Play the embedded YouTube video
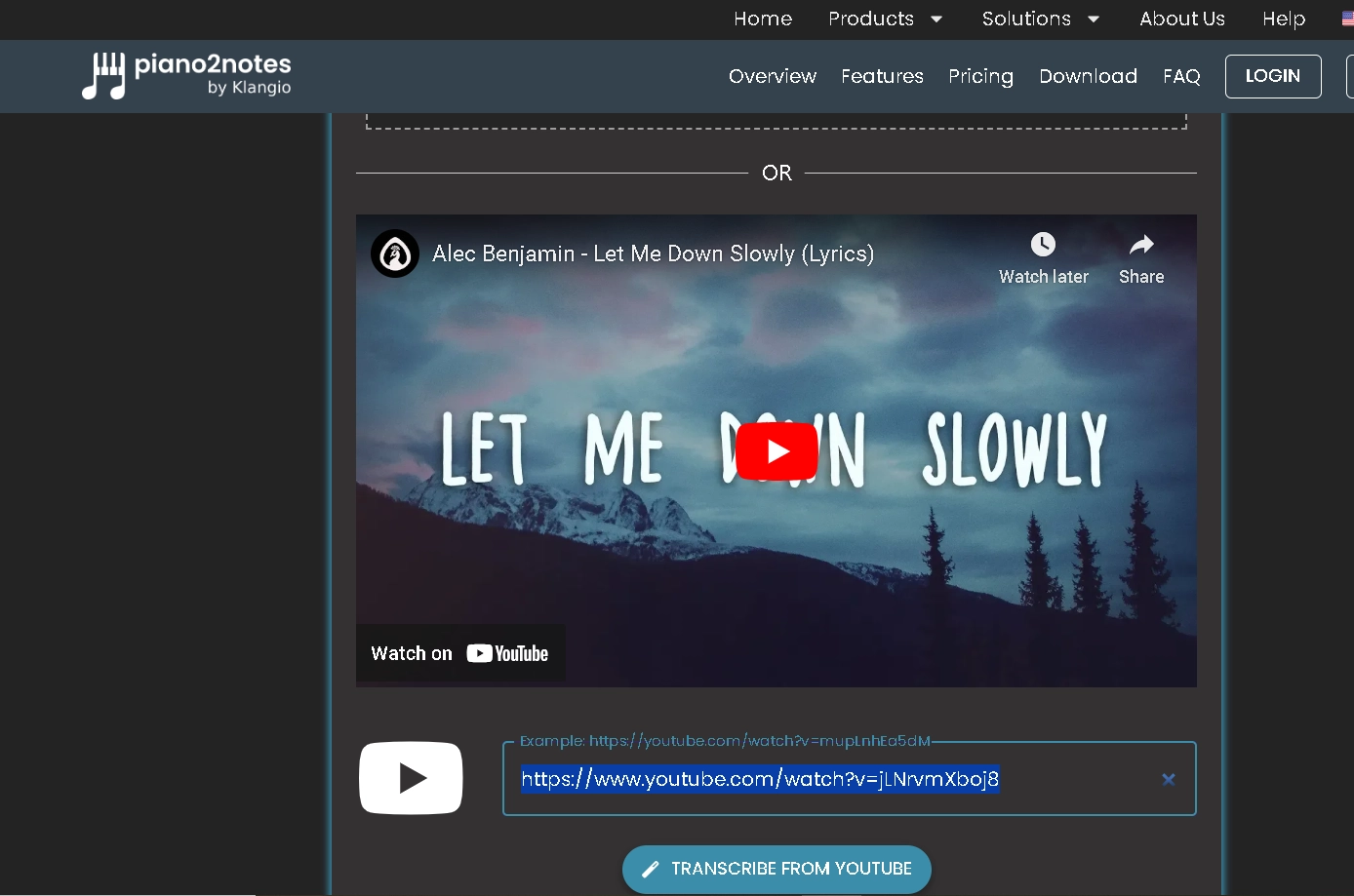Image resolution: width=1354 pixels, height=896 pixels. point(777,451)
